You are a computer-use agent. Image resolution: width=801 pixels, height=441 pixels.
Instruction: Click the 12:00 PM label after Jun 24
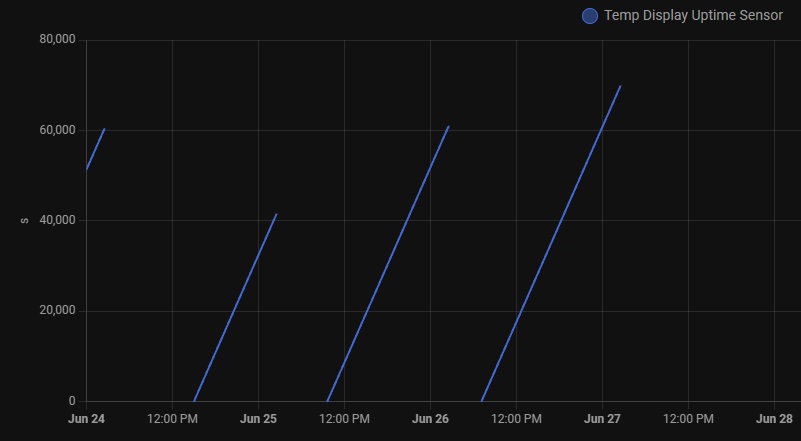coord(172,419)
